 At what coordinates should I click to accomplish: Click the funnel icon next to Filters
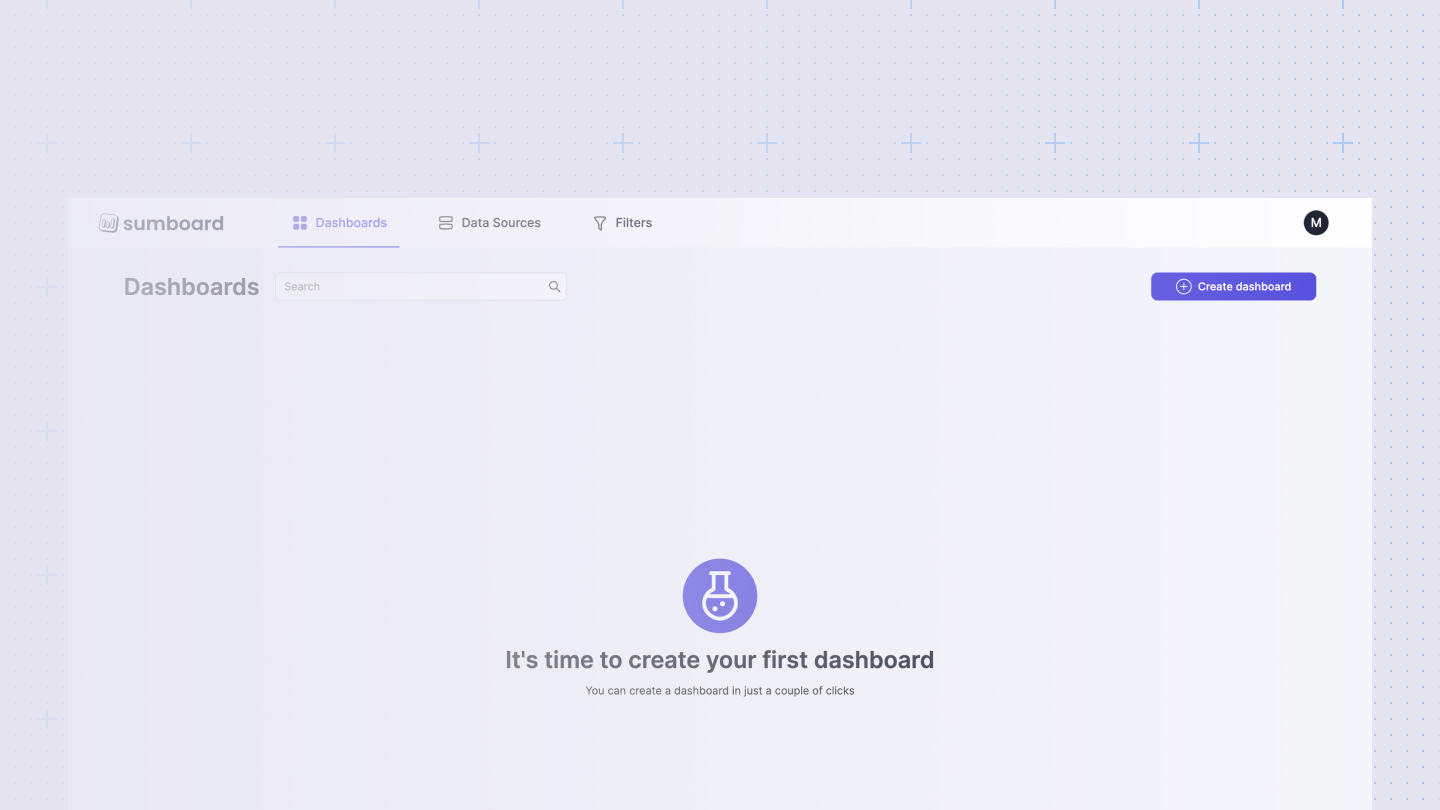pos(600,222)
